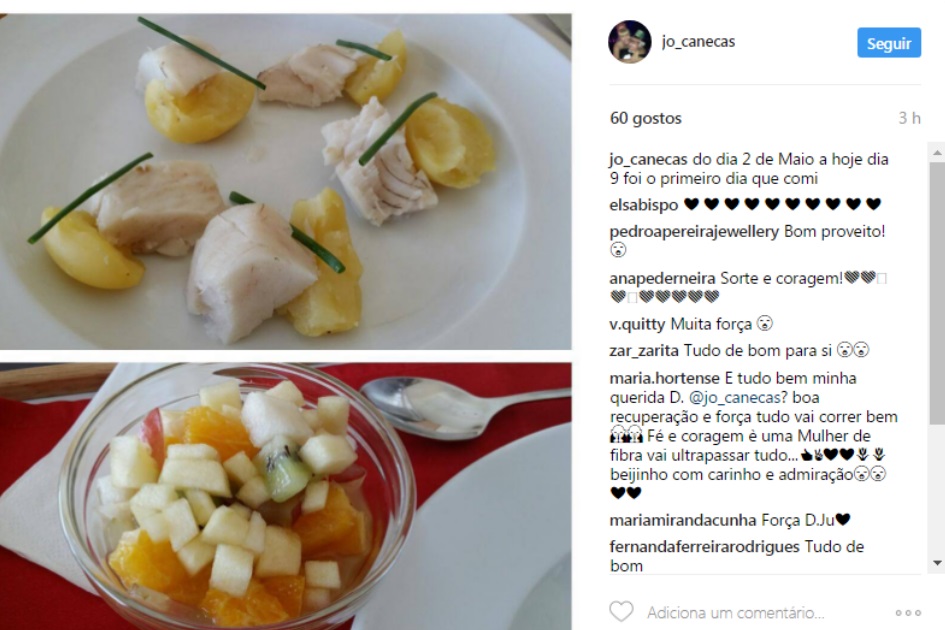Open elsabispo commenter profile
The image size is (945, 630).
point(643,205)
